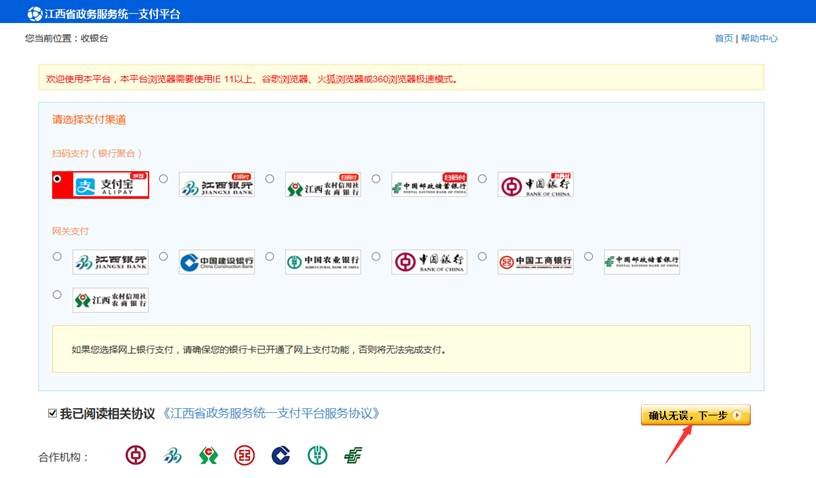Click ICBC partner icon at bottom
Viewport: 816px width, 478px height.
click(x=245, y=456)
